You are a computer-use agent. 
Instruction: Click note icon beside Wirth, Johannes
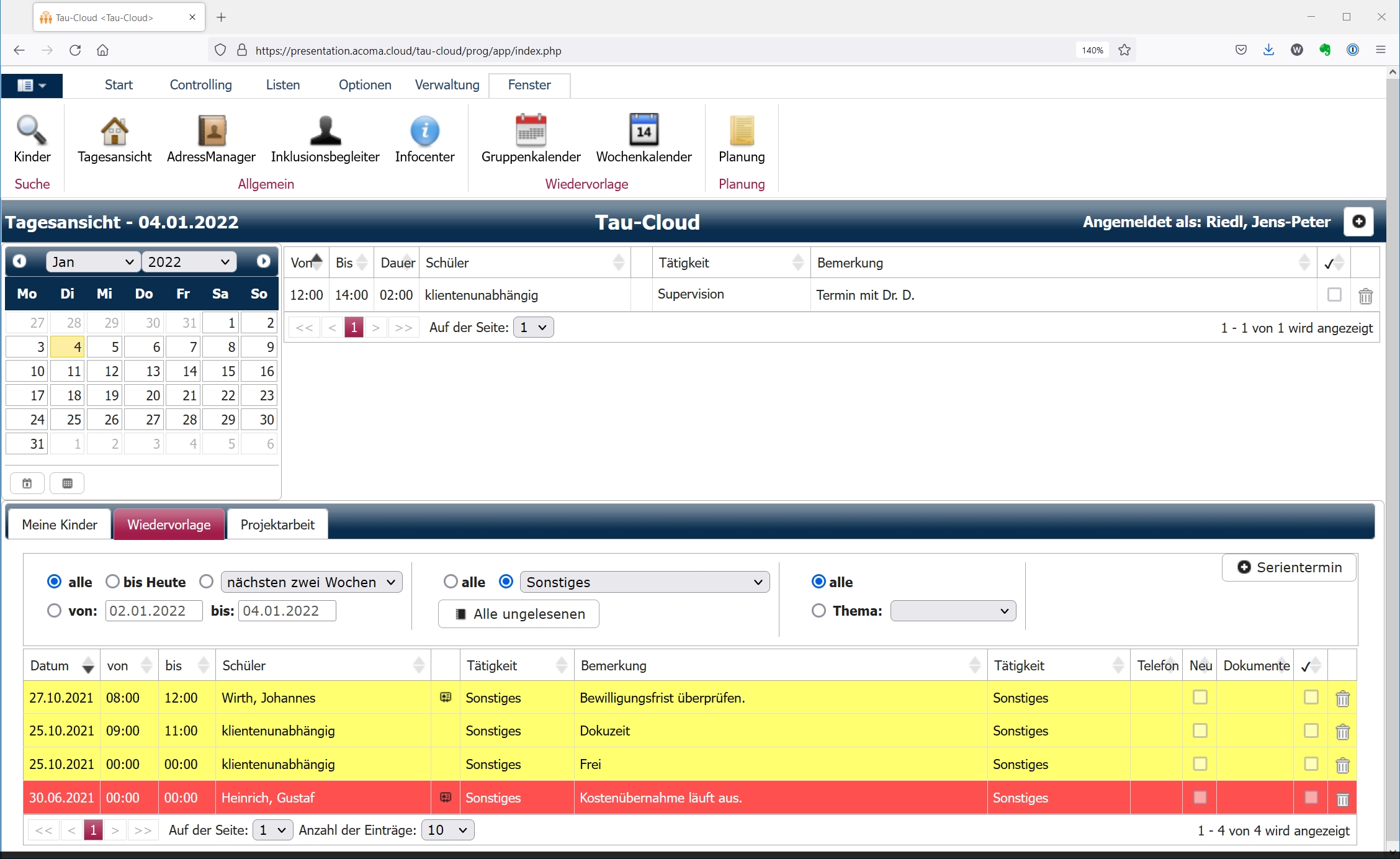446,698
